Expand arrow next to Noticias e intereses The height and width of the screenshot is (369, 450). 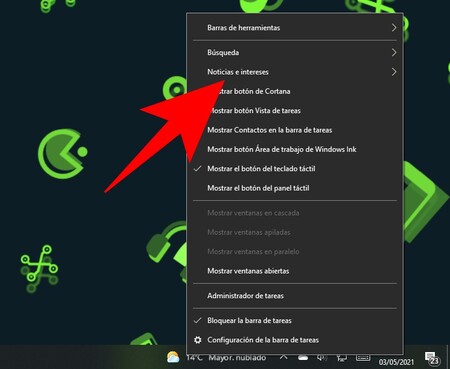tap(394, 72)
